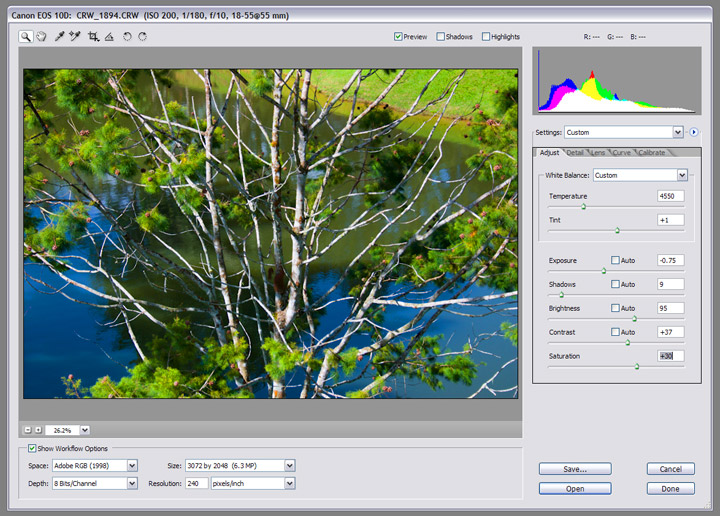Click the Temperature slider handle
This screenshot has height=516, width=720.
click(583, 207)
